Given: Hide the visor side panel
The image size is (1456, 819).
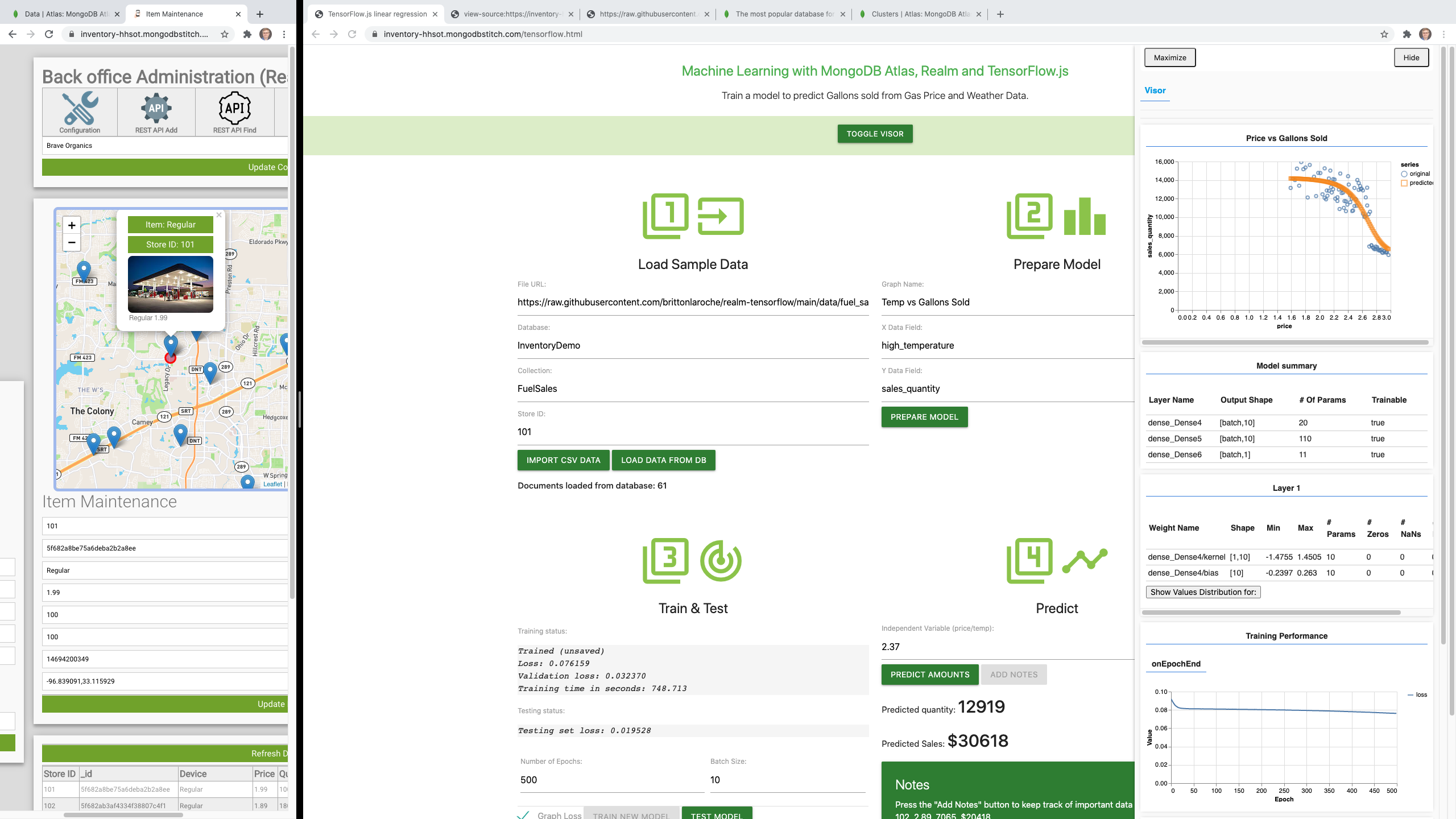Looking at the screenshot, I should point(1411,57).
